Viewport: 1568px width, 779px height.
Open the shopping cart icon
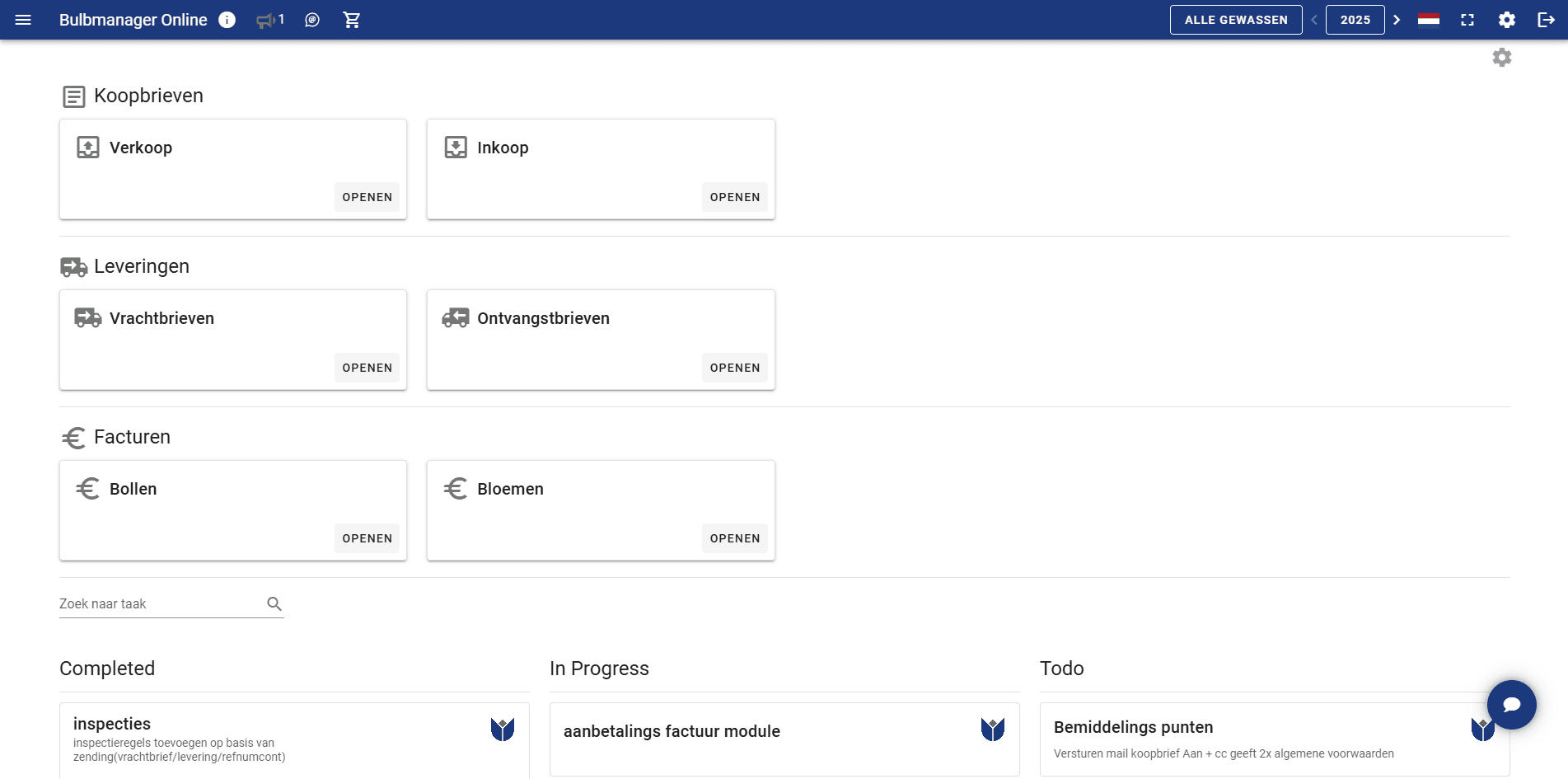(352, 20)
